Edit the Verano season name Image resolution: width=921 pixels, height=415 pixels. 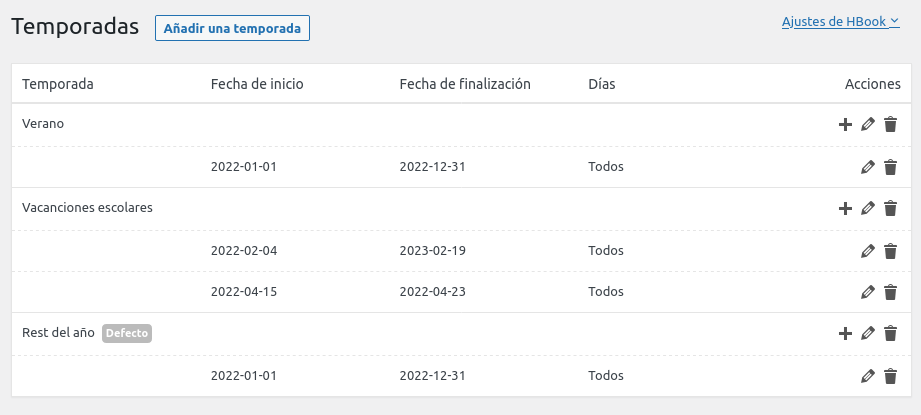click(x=868, y=124)
